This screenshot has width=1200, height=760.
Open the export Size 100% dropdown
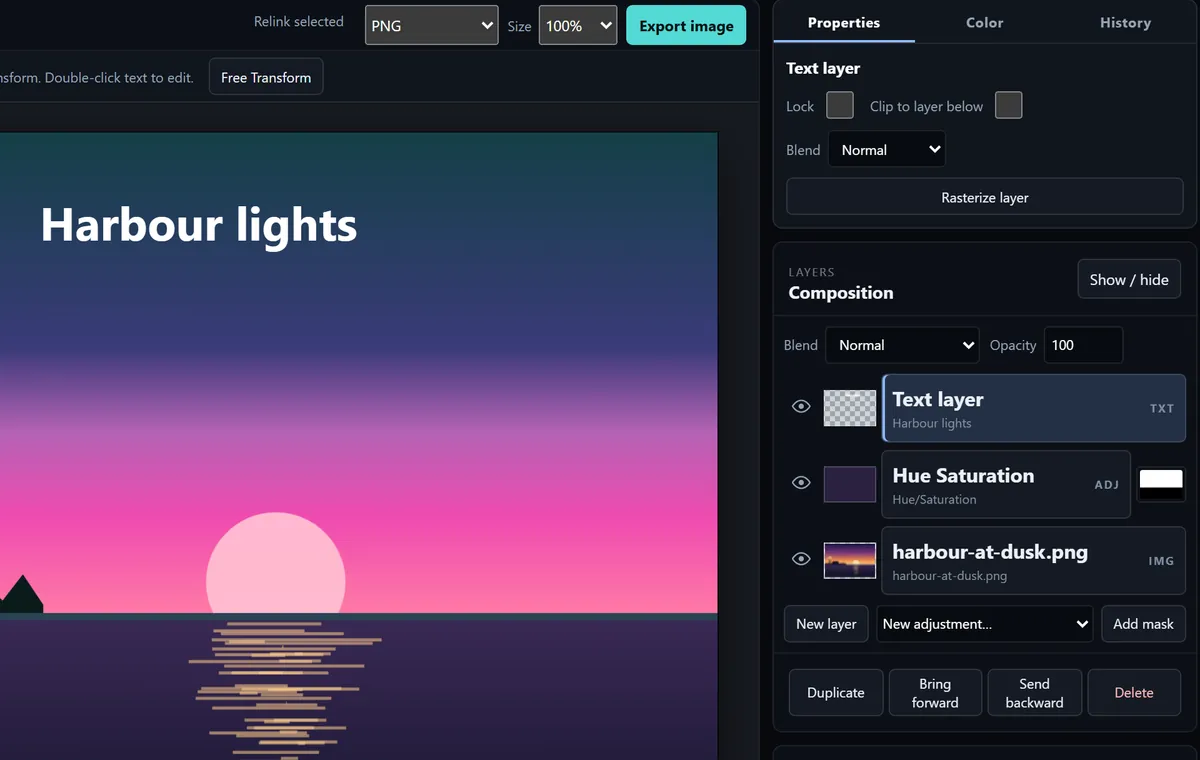pyautogui.click(x=578, y=26)
